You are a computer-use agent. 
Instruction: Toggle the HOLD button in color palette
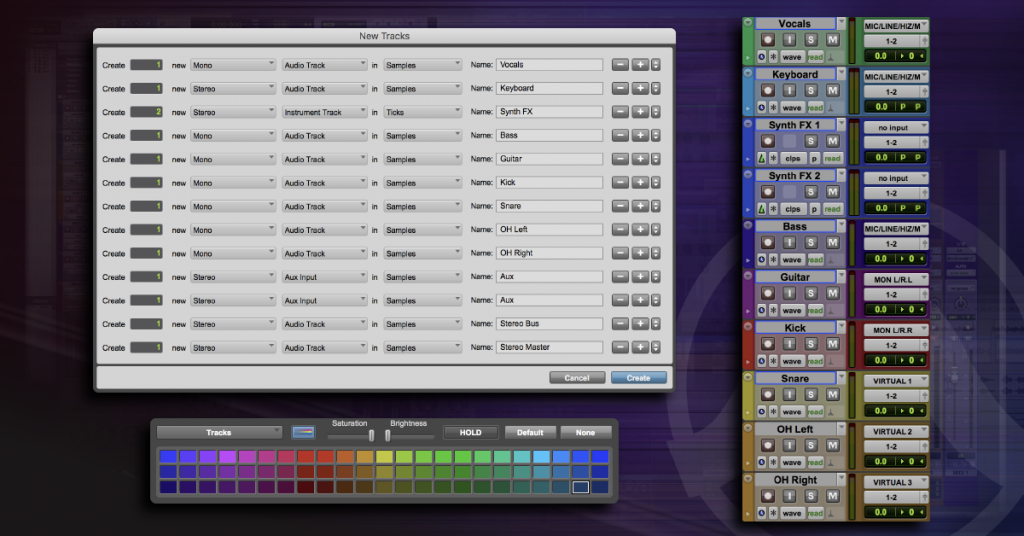click(x=470, y=433)
